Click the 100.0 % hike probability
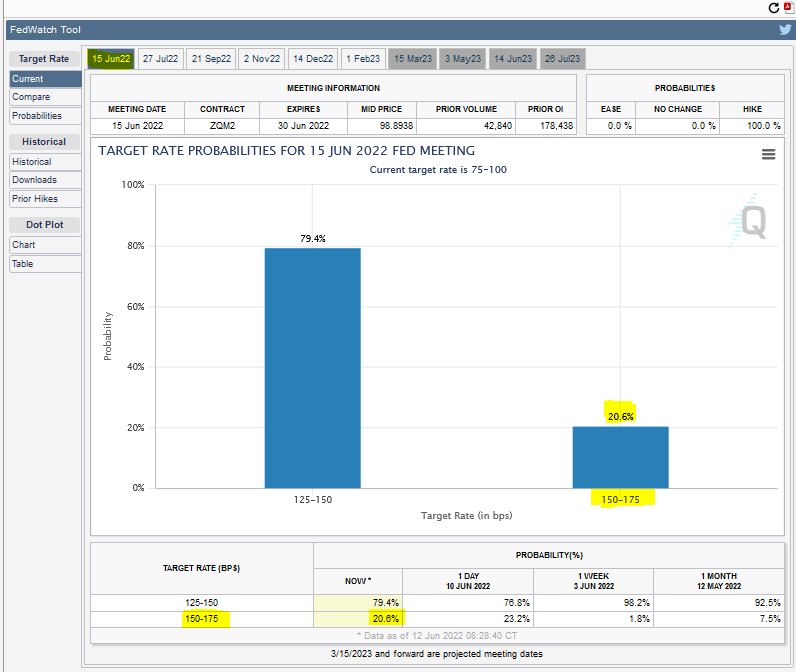The width and height of the screenshot is (796, 672). (x=752, y=126)
